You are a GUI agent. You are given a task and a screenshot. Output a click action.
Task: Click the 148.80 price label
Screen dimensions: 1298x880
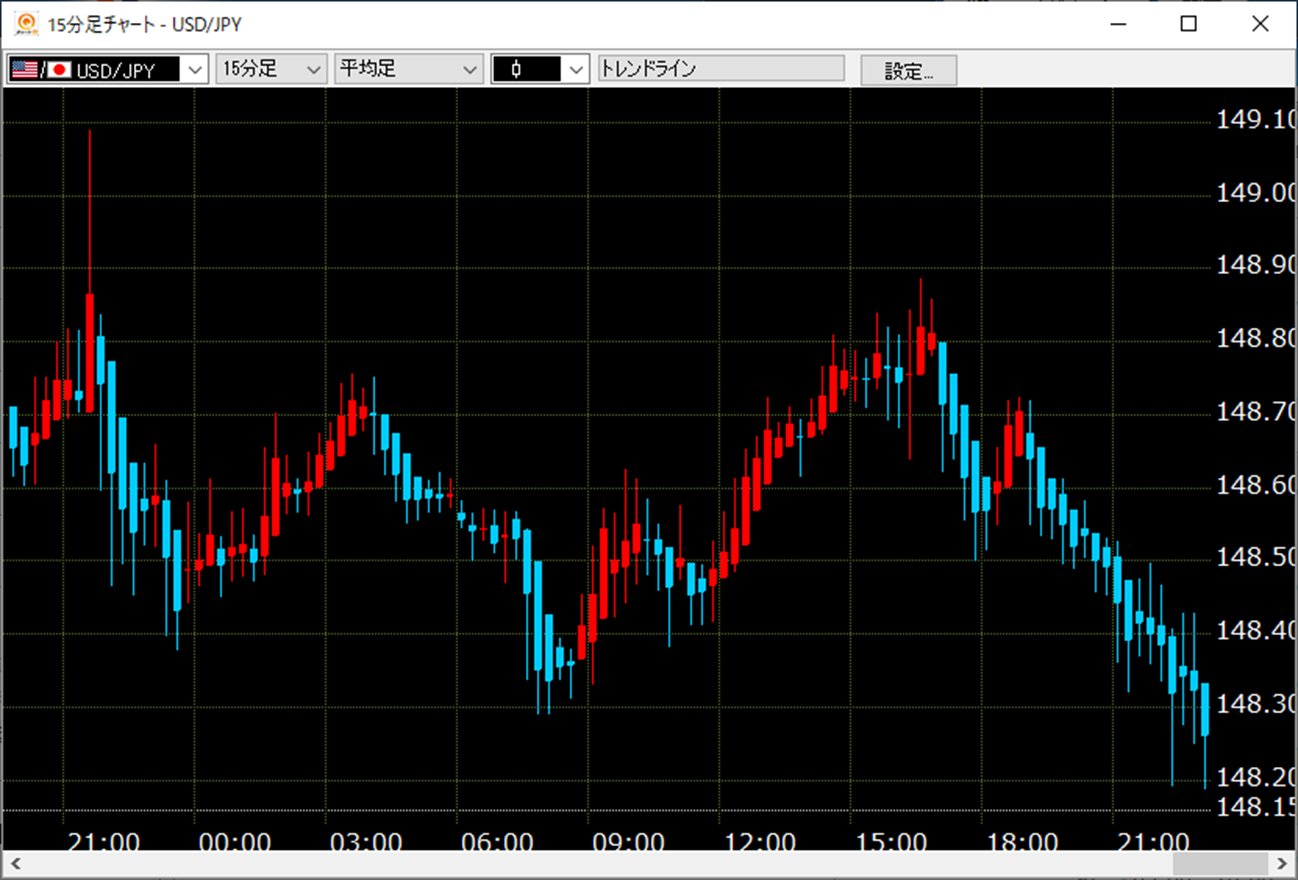[x=1256, y=339]
